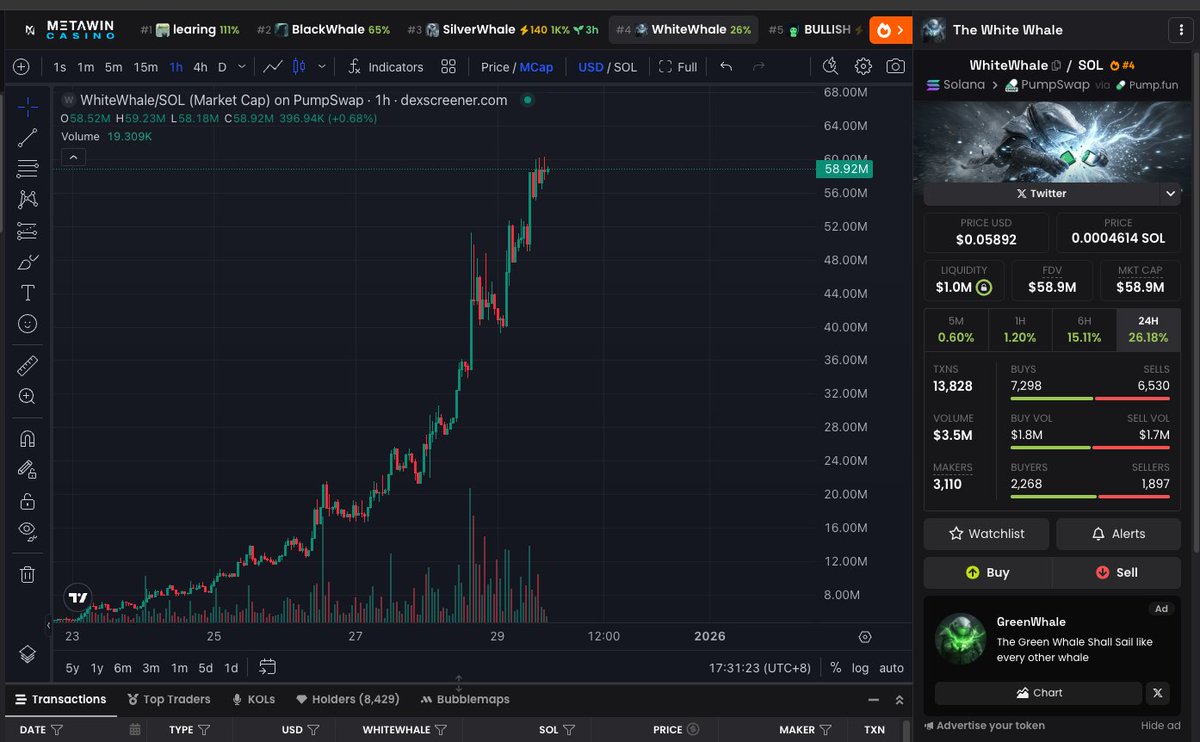Screen dimensions: 1200x742
Task: Click the trash remove drawings icon
Action: [x=28, y=574]
